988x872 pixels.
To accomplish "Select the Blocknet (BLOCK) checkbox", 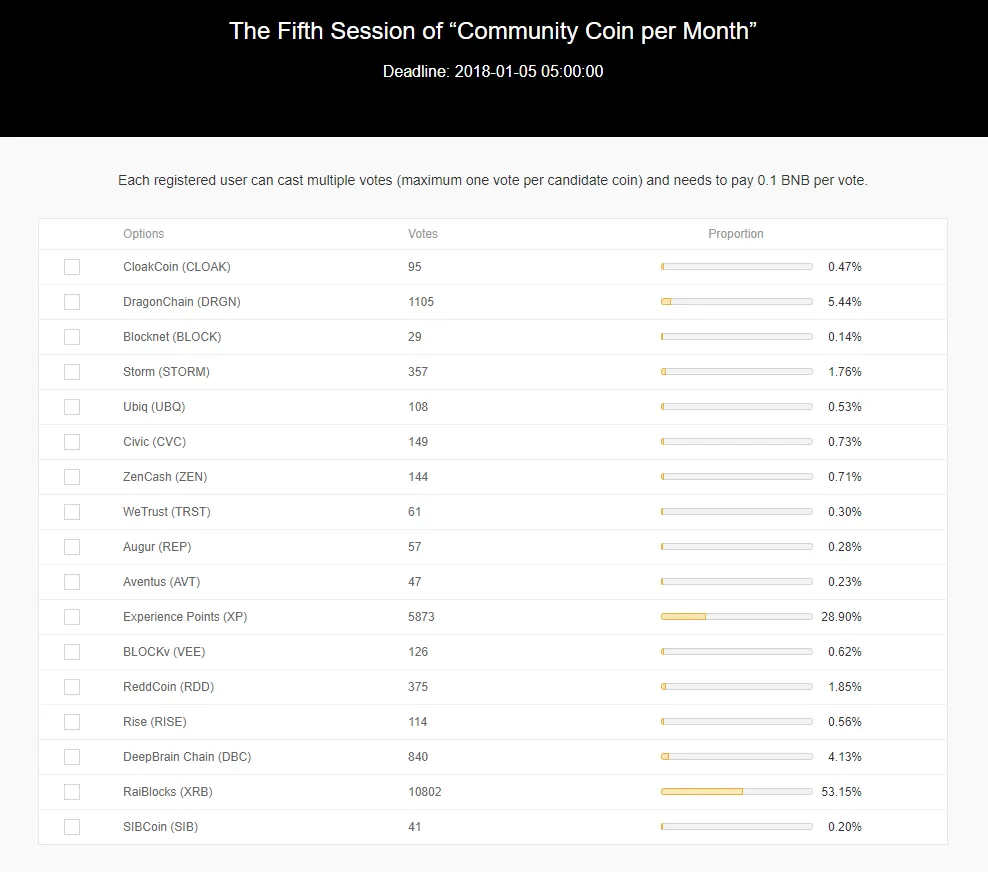I will pyautogui.click(x=72, y=337).
